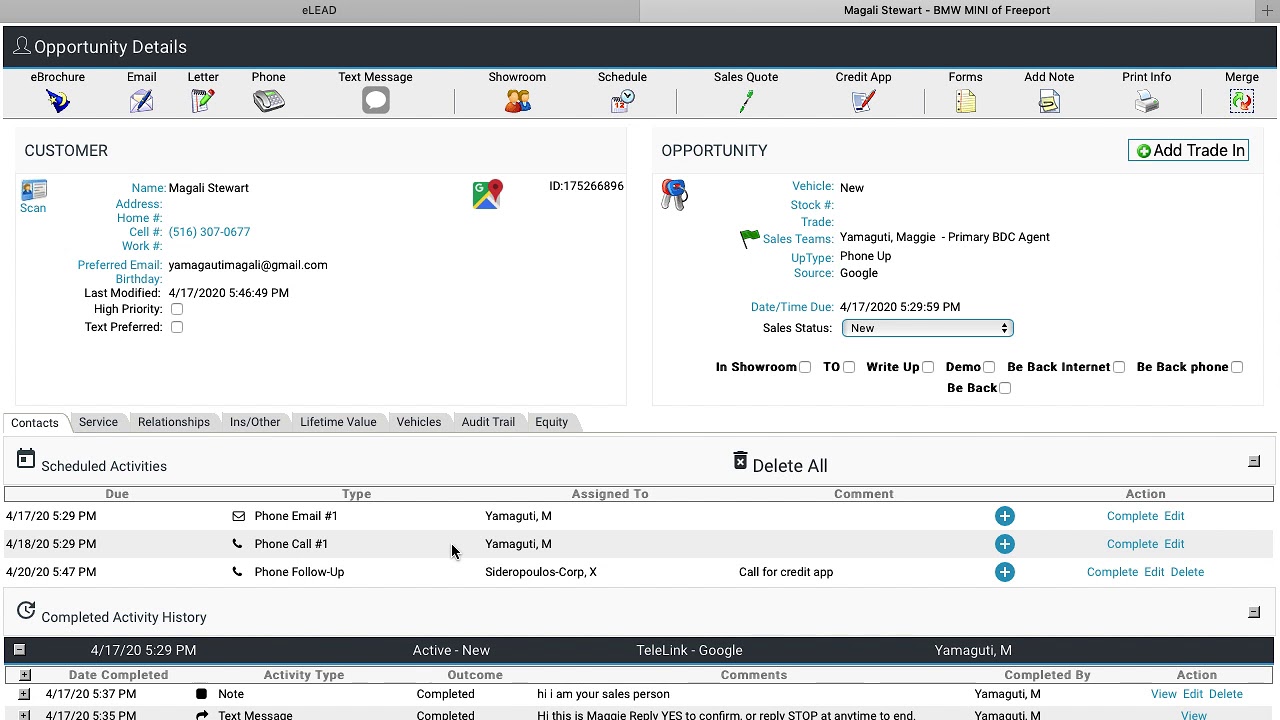Open the eBrochure tool icon
The image size is (1280, 720).
click(x=58, y=101)
